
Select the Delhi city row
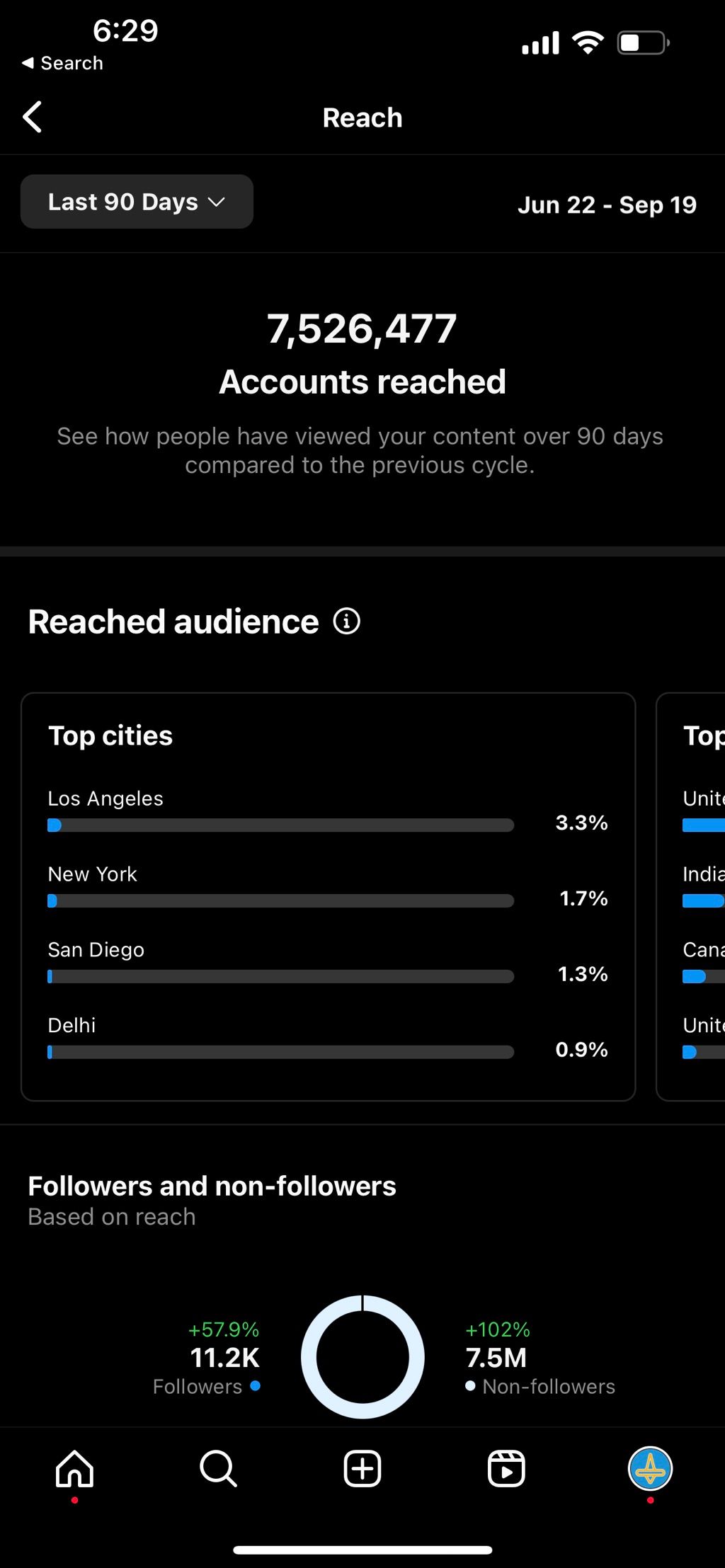[328, 1038]
